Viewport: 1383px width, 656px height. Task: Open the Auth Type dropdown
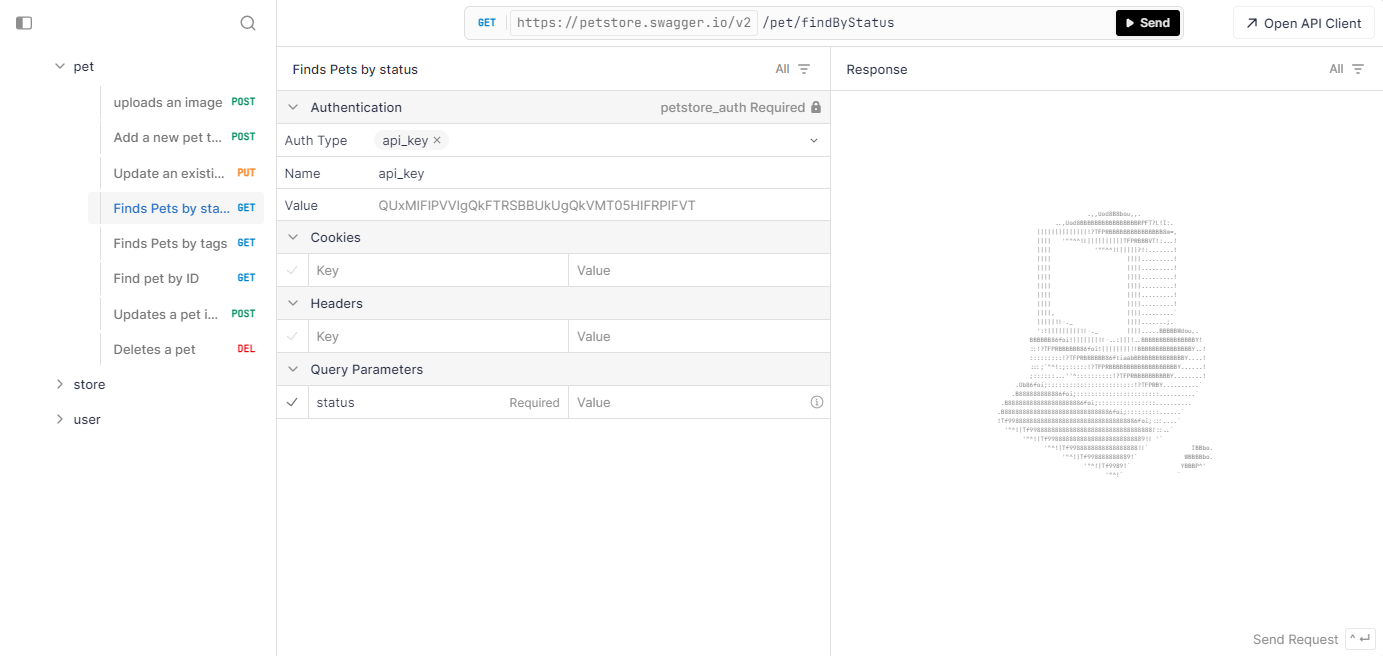coord(814,140)
